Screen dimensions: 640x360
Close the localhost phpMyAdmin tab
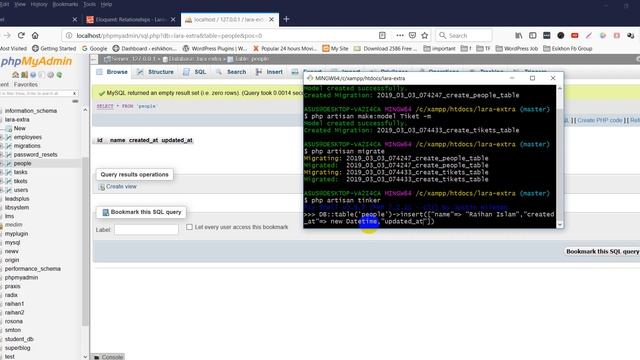(x=271, y=19)
